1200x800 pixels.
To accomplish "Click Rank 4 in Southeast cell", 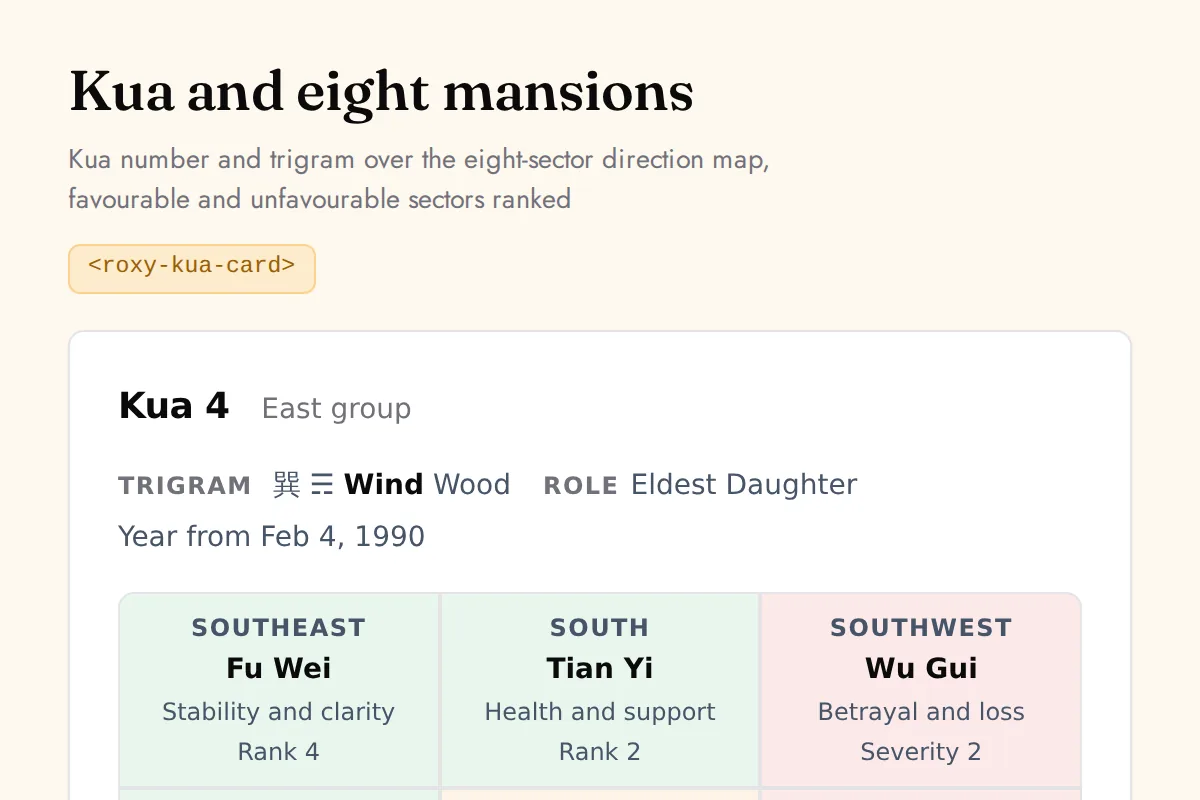I will click(279, 752).
